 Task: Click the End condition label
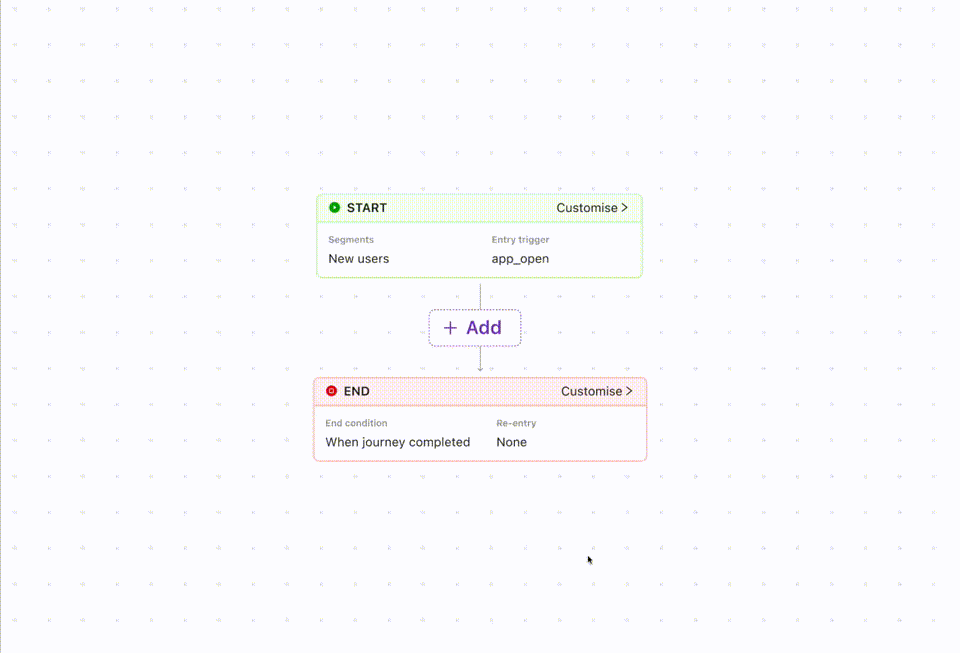[x=356, y=423]
